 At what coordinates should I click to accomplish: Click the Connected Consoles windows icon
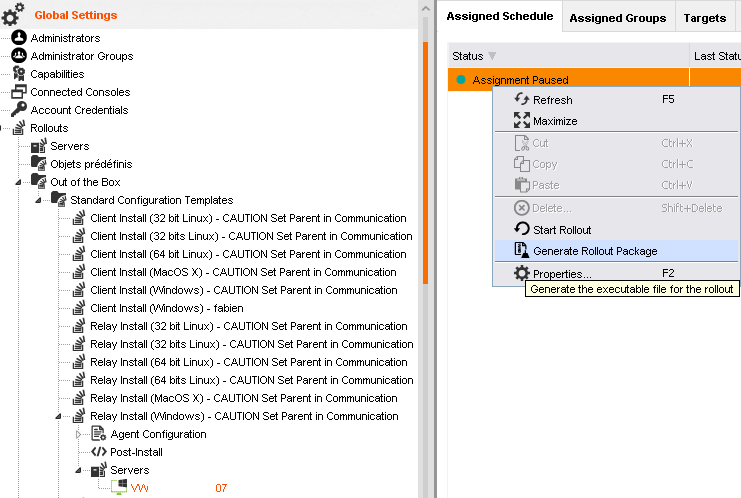[19, 92]
